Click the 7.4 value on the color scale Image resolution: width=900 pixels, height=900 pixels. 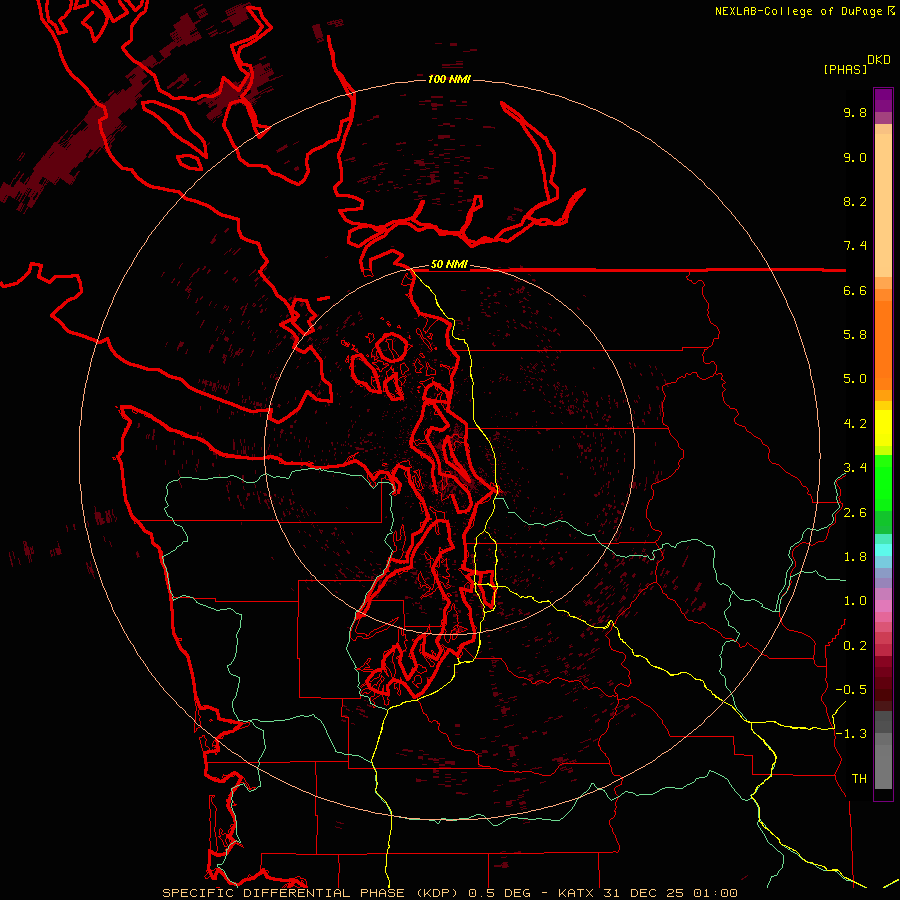tap(855, 246)
